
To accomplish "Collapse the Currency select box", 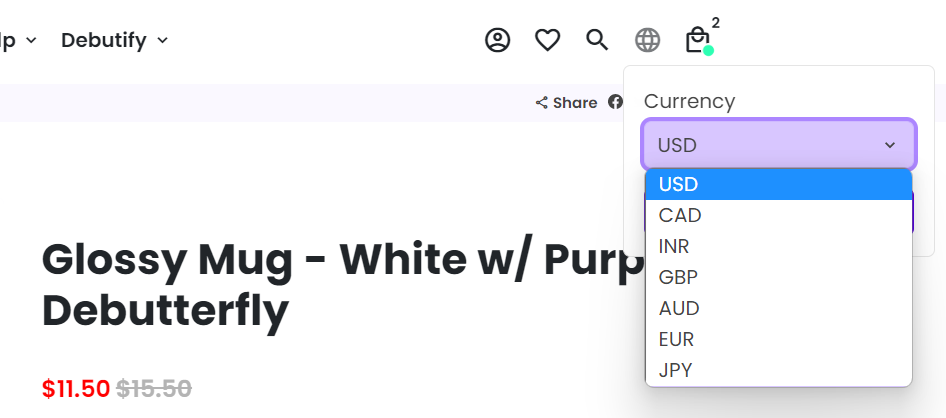I will pyautogui.click(x=778, y=145).
